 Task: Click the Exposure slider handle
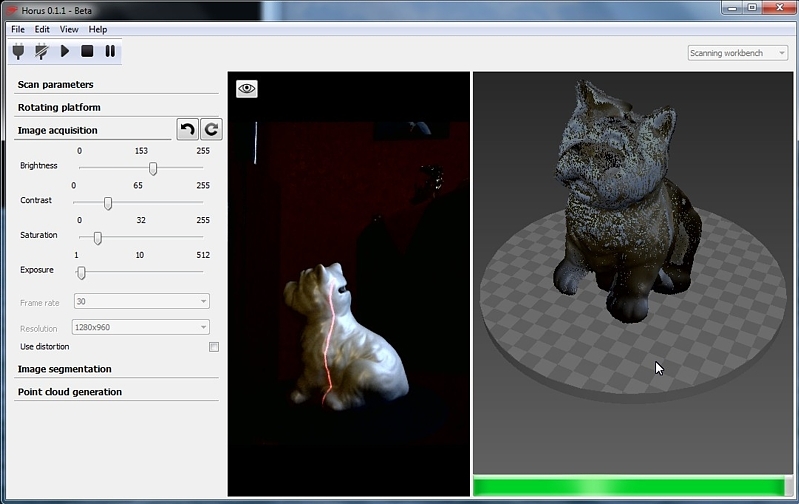click(81, 272)
